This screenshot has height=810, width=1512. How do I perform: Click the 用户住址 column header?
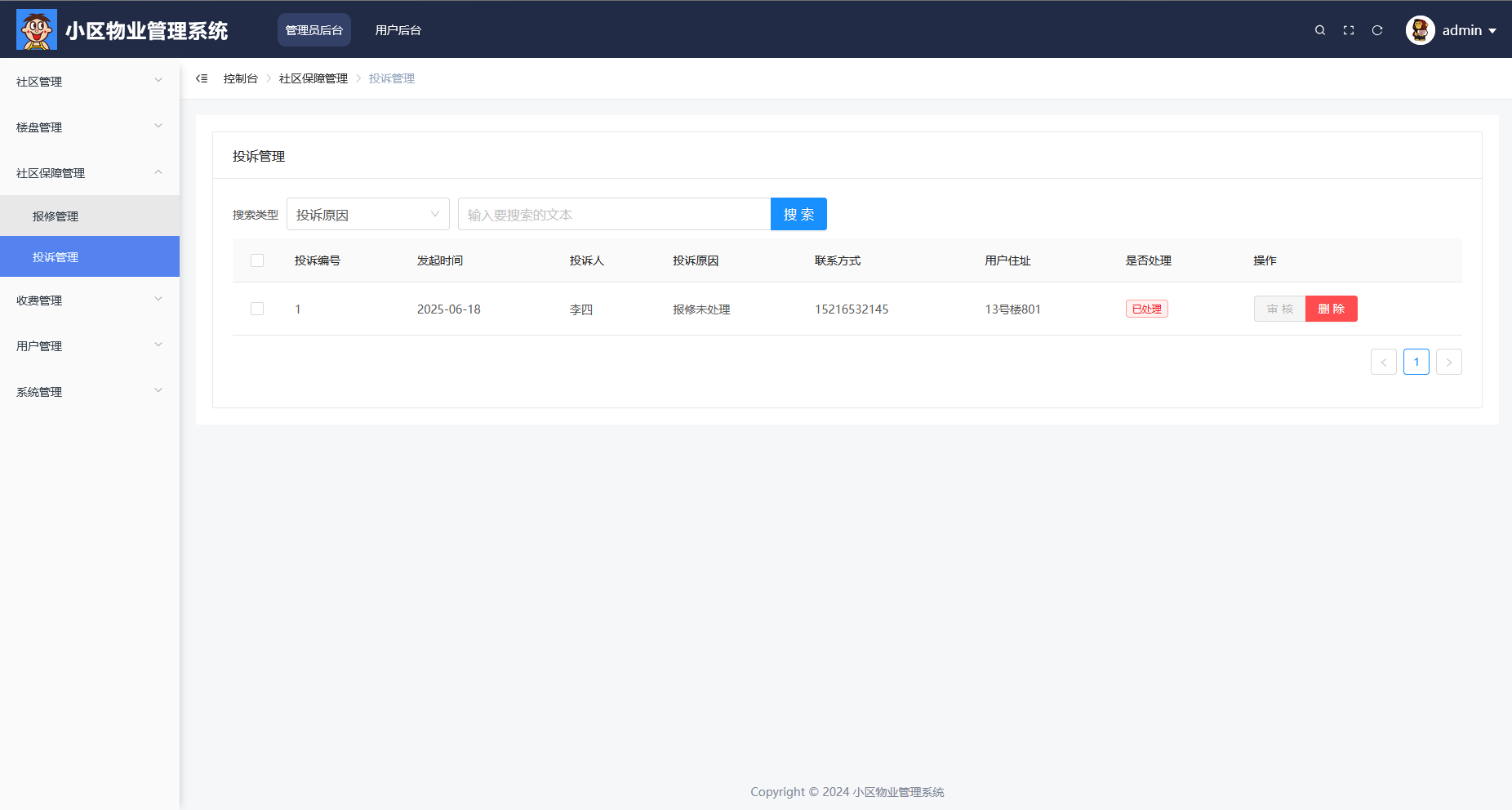pos(1008,260)
